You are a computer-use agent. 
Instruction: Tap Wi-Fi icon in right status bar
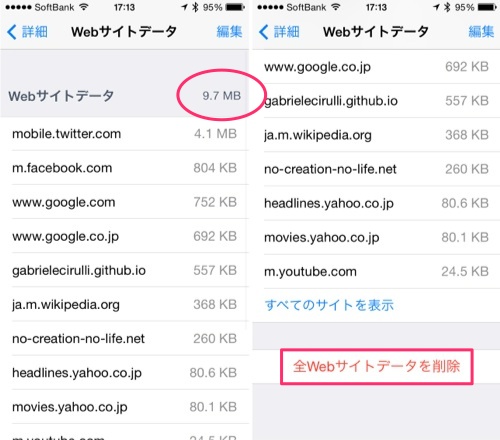point(336,7)
